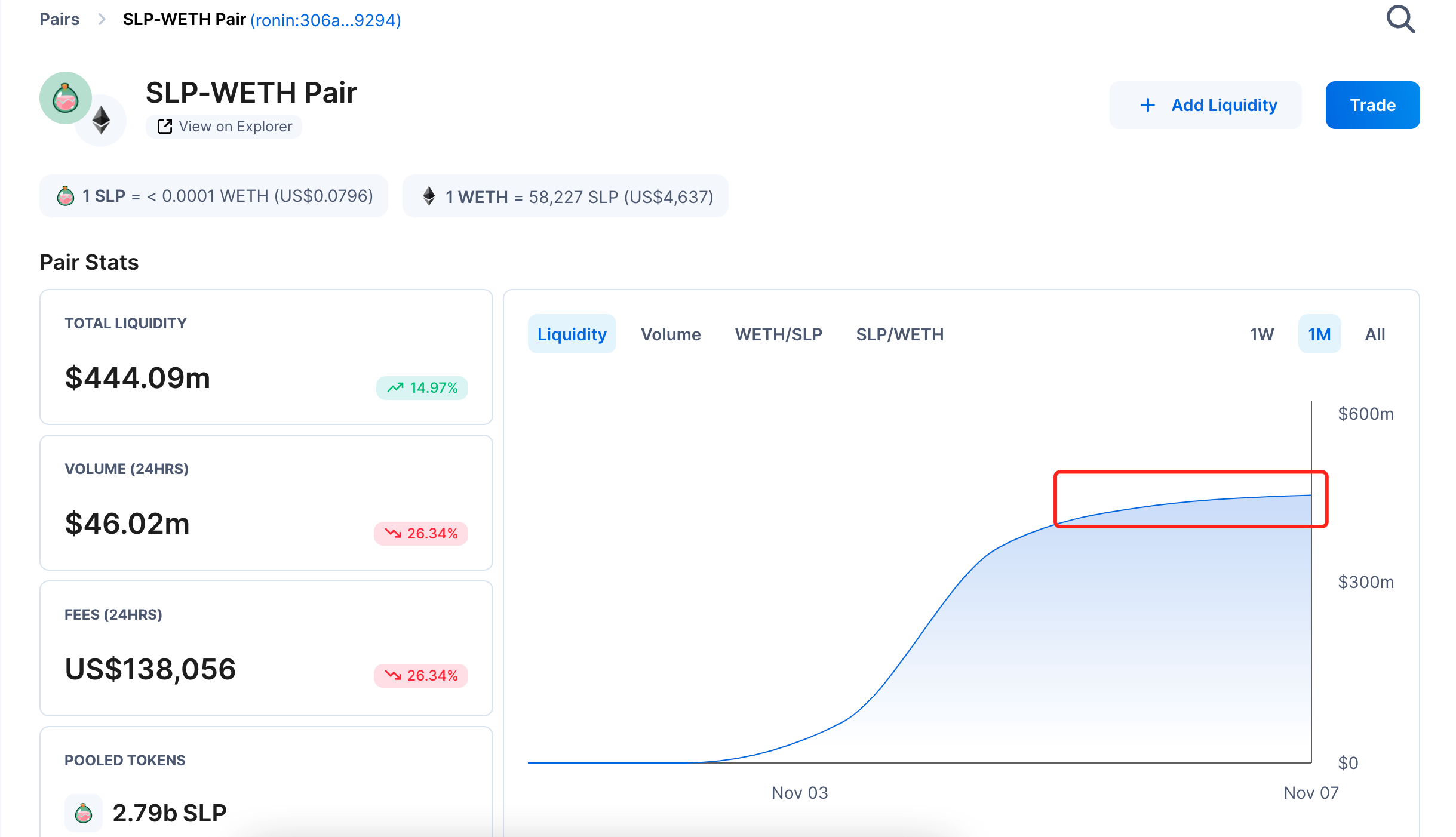Image resolution: width=1456 pixels, height=837 pixels.
Task: Switch to the WETH/SLP chart tab
Action: pos(778,334)
